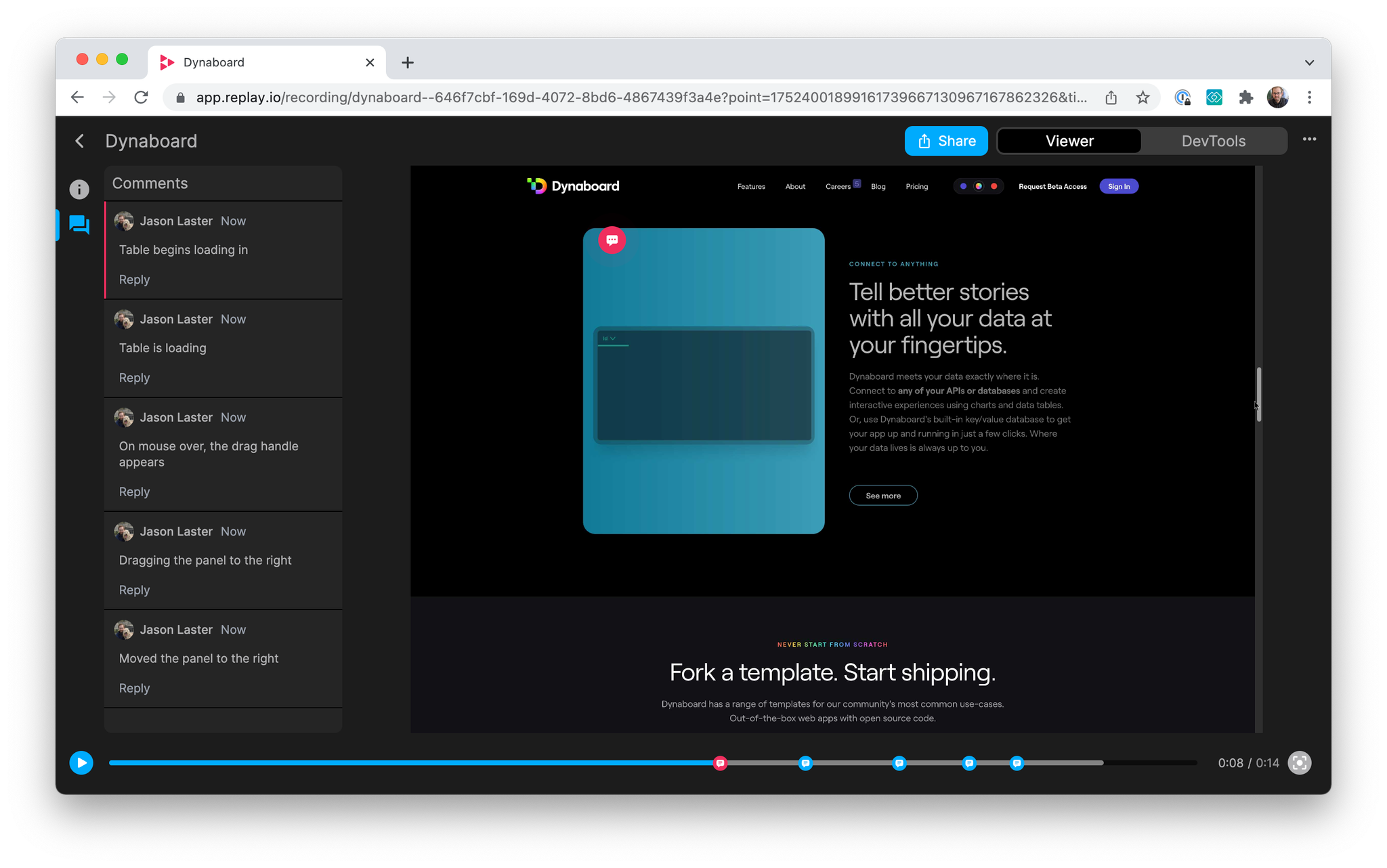Screen dimensions: 1387x868
Task: Select 'On mouse over, the drag handle appears'
Action: (223, 454)
